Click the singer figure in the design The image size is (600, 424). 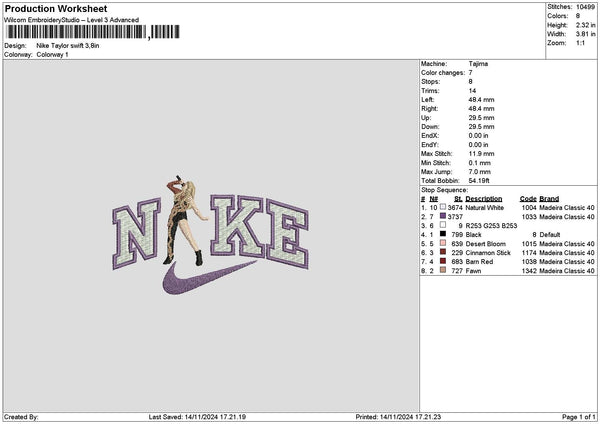coord(186,220)
